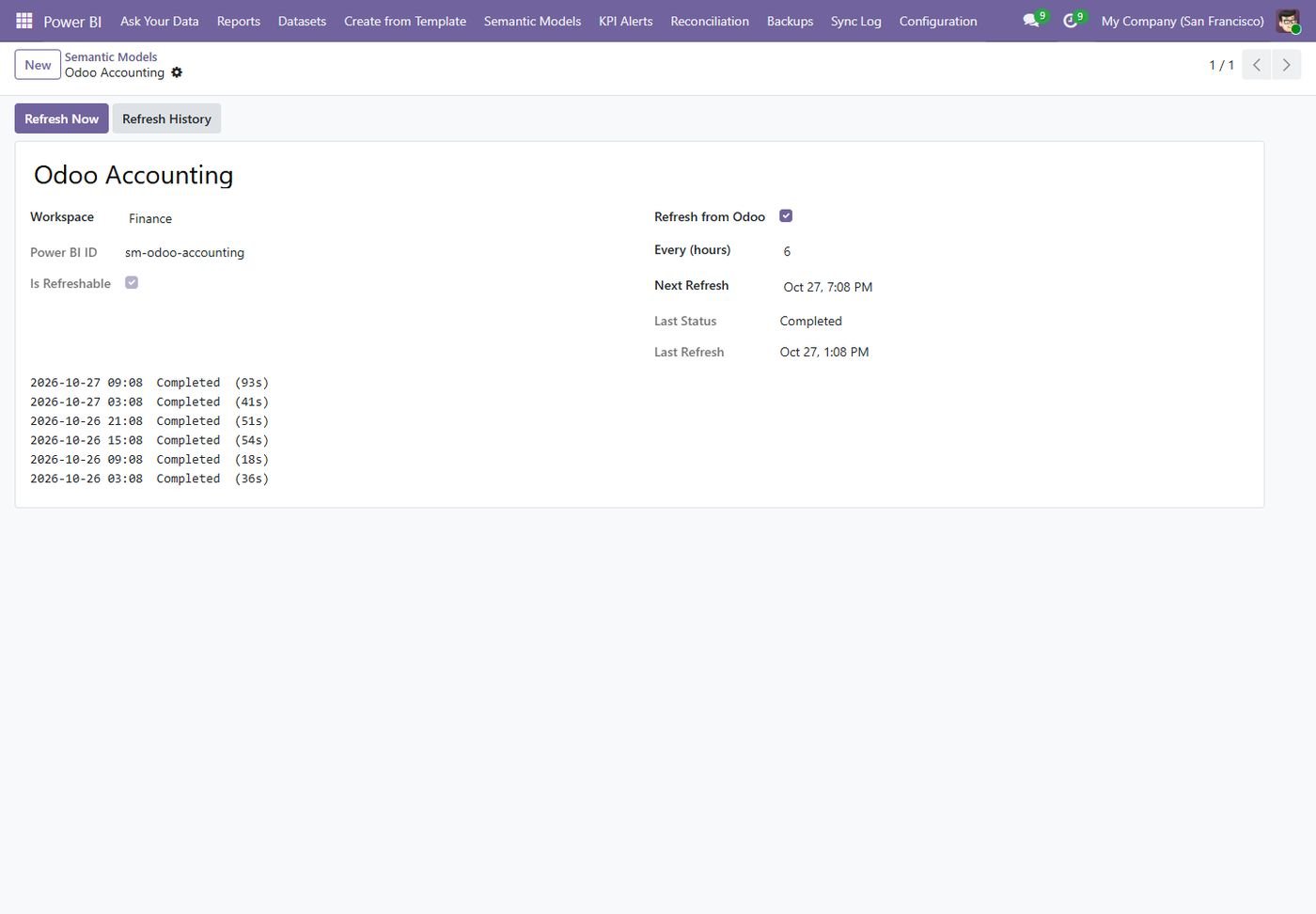1316x914 pixels.
Task: Toggle the Is Refreshable checkbox
Action: pyautogui.click(x=132, y=283)
